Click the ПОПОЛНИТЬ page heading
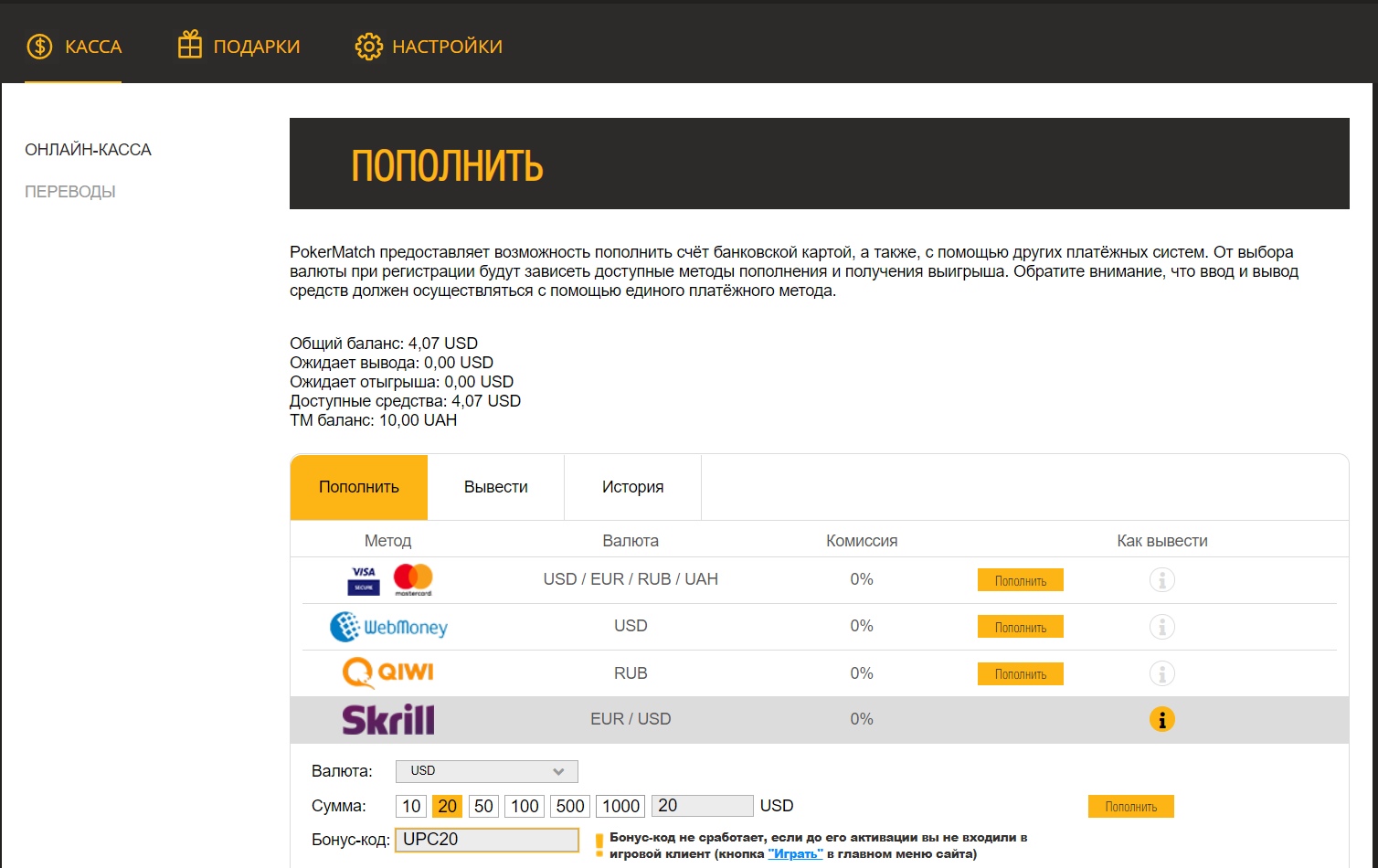This screenshot has width=1378, height=868. pyautogui.click(x=448, y=166)
